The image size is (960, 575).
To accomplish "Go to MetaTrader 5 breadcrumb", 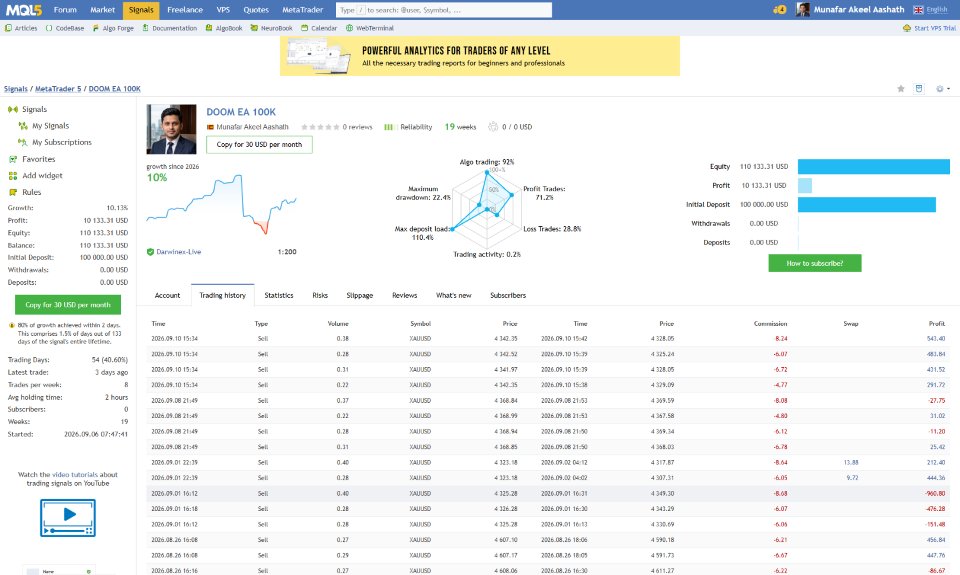I will click(x=58, y=89).
